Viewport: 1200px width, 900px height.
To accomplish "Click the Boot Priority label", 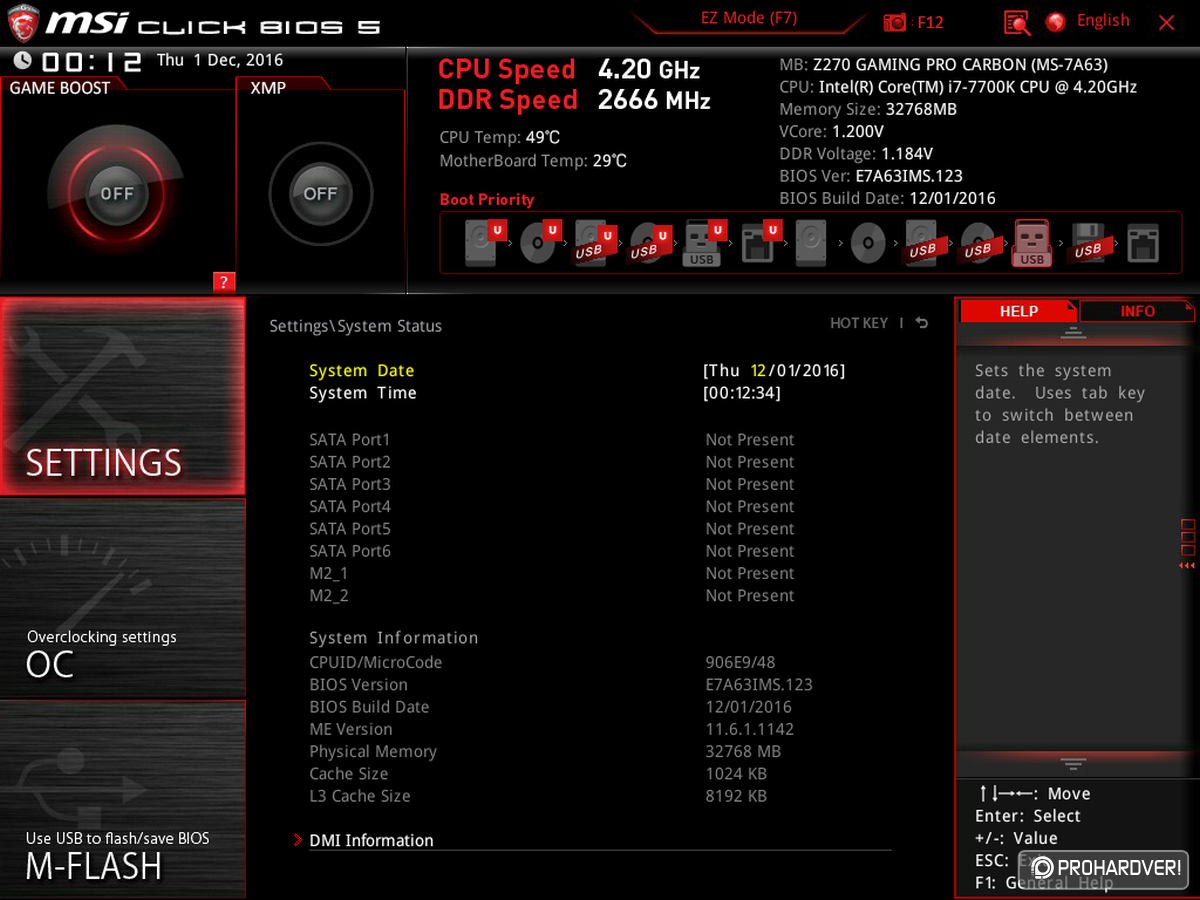I will tap(487, 199).
